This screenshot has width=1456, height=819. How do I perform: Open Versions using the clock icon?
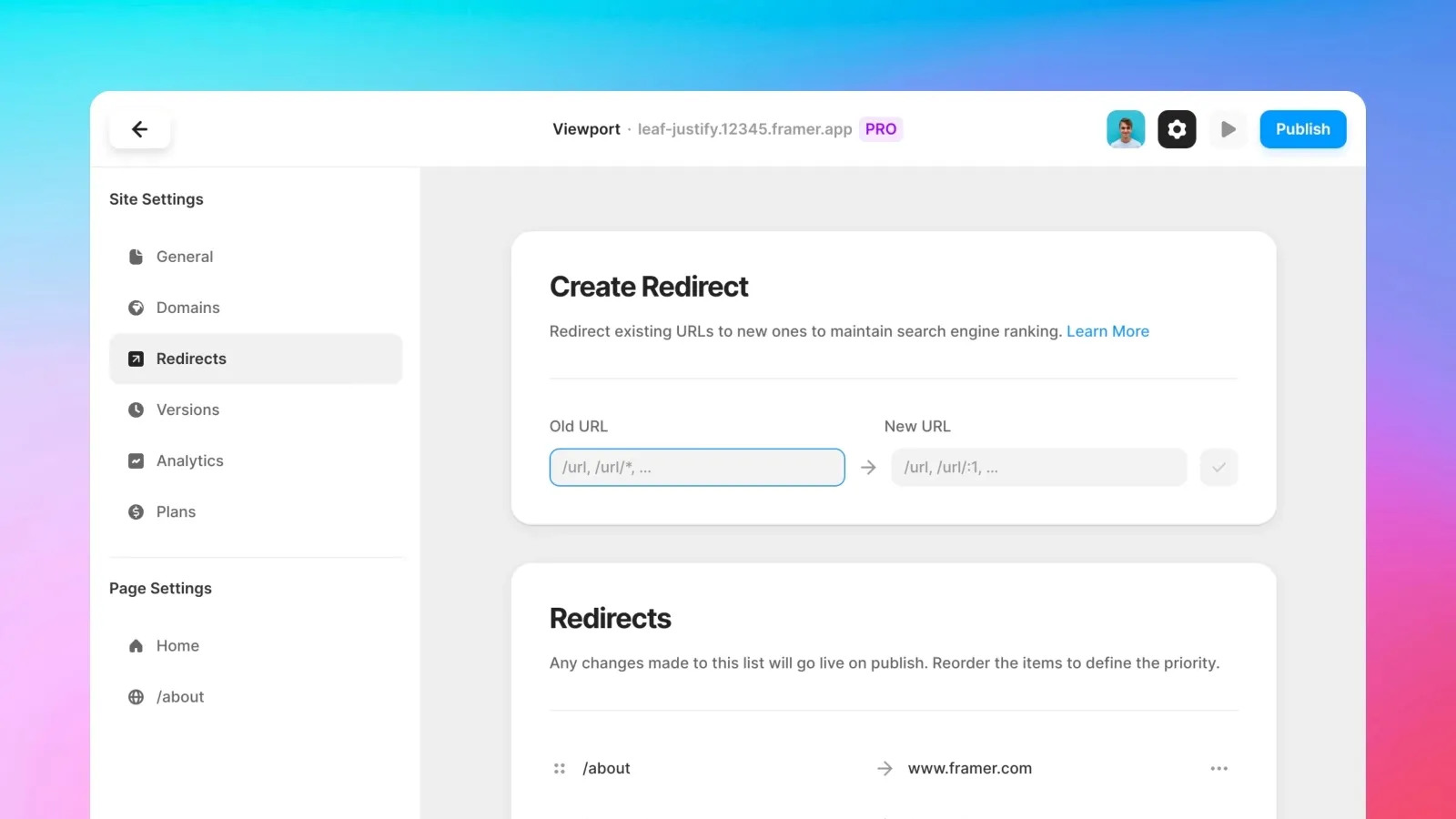[x=135, y=409]
